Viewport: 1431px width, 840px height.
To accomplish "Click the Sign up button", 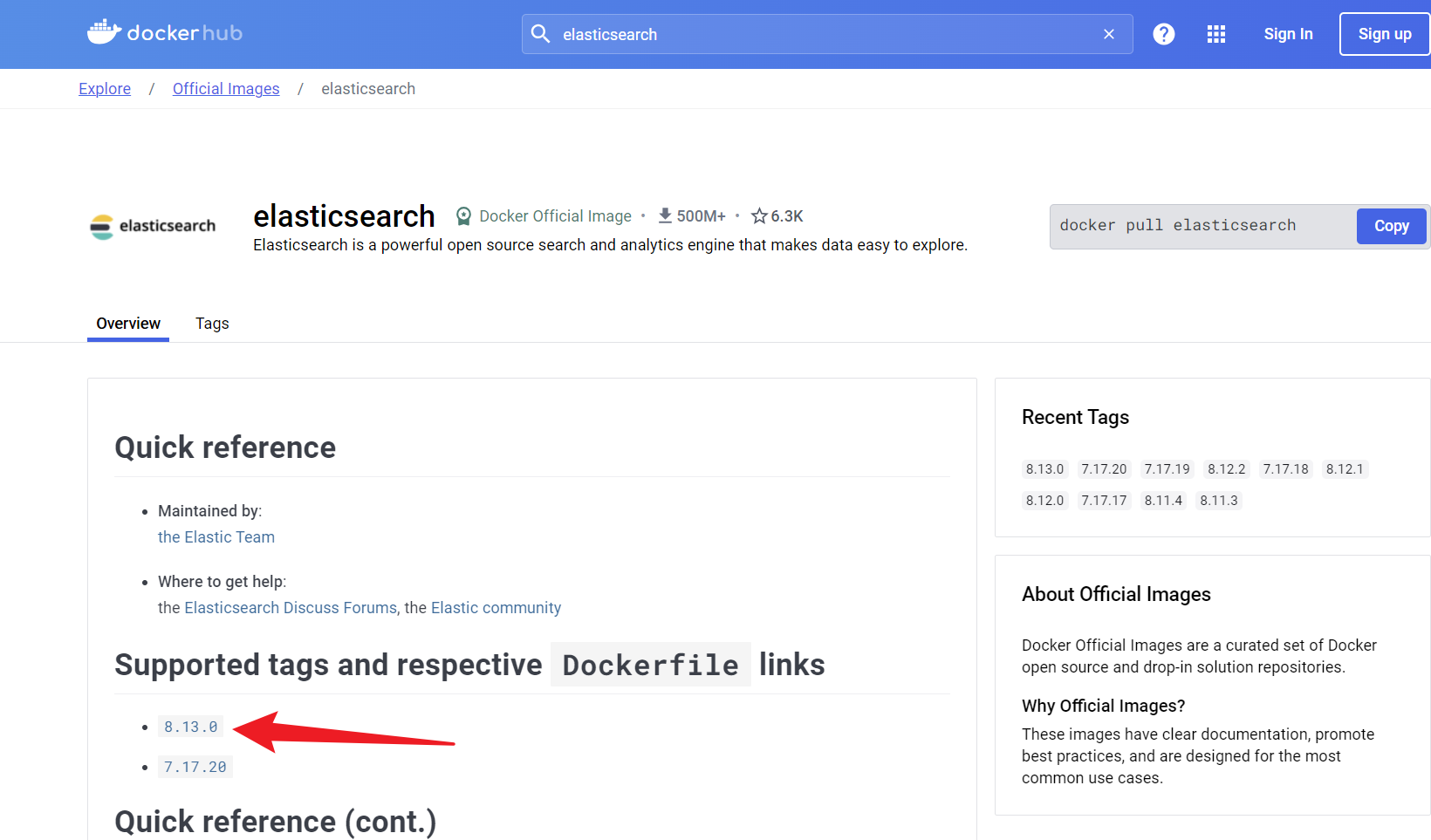I will point(1385,34).
